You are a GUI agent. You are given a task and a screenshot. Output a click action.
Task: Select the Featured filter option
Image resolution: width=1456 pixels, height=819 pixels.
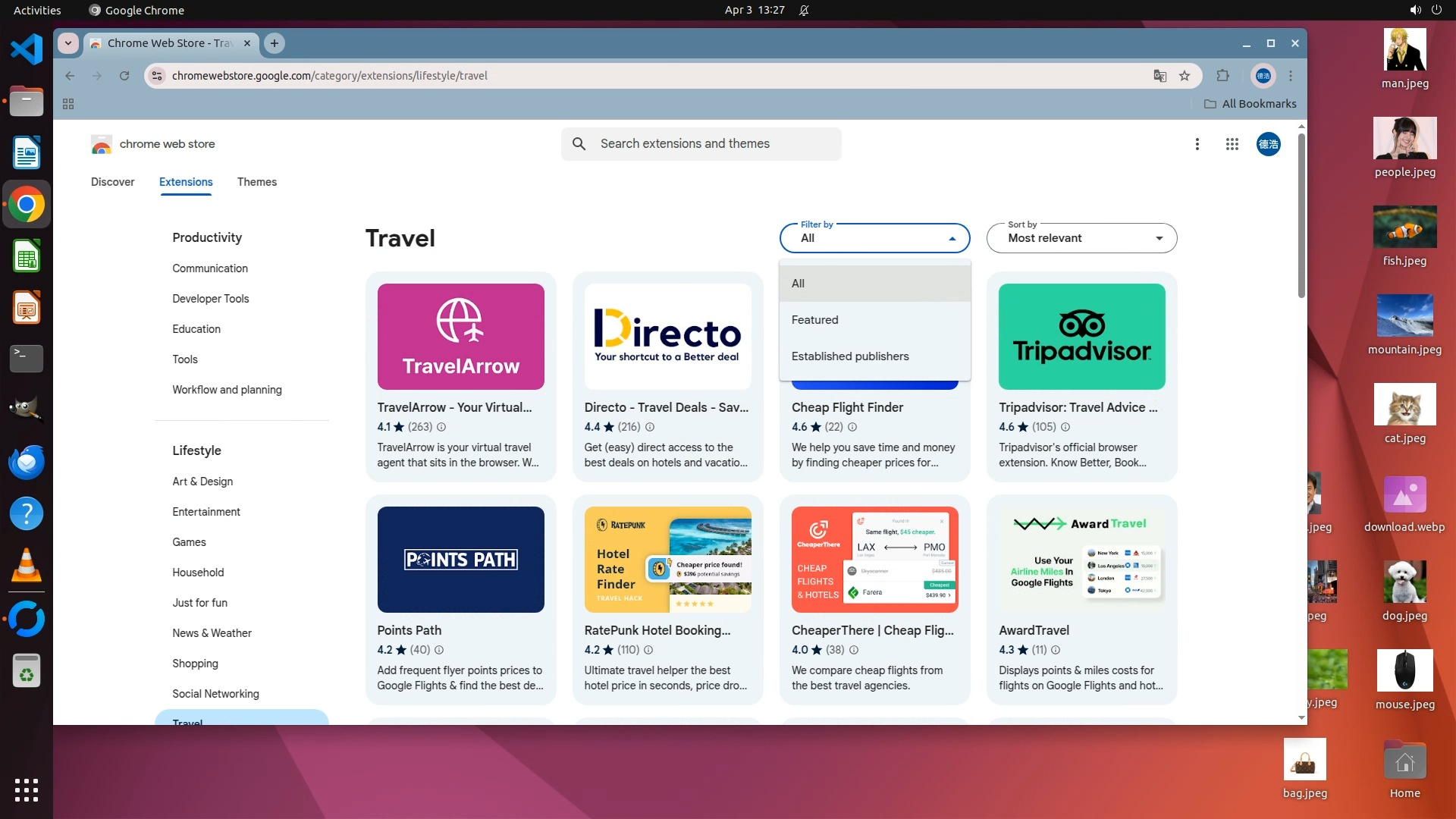coord(814,320)
